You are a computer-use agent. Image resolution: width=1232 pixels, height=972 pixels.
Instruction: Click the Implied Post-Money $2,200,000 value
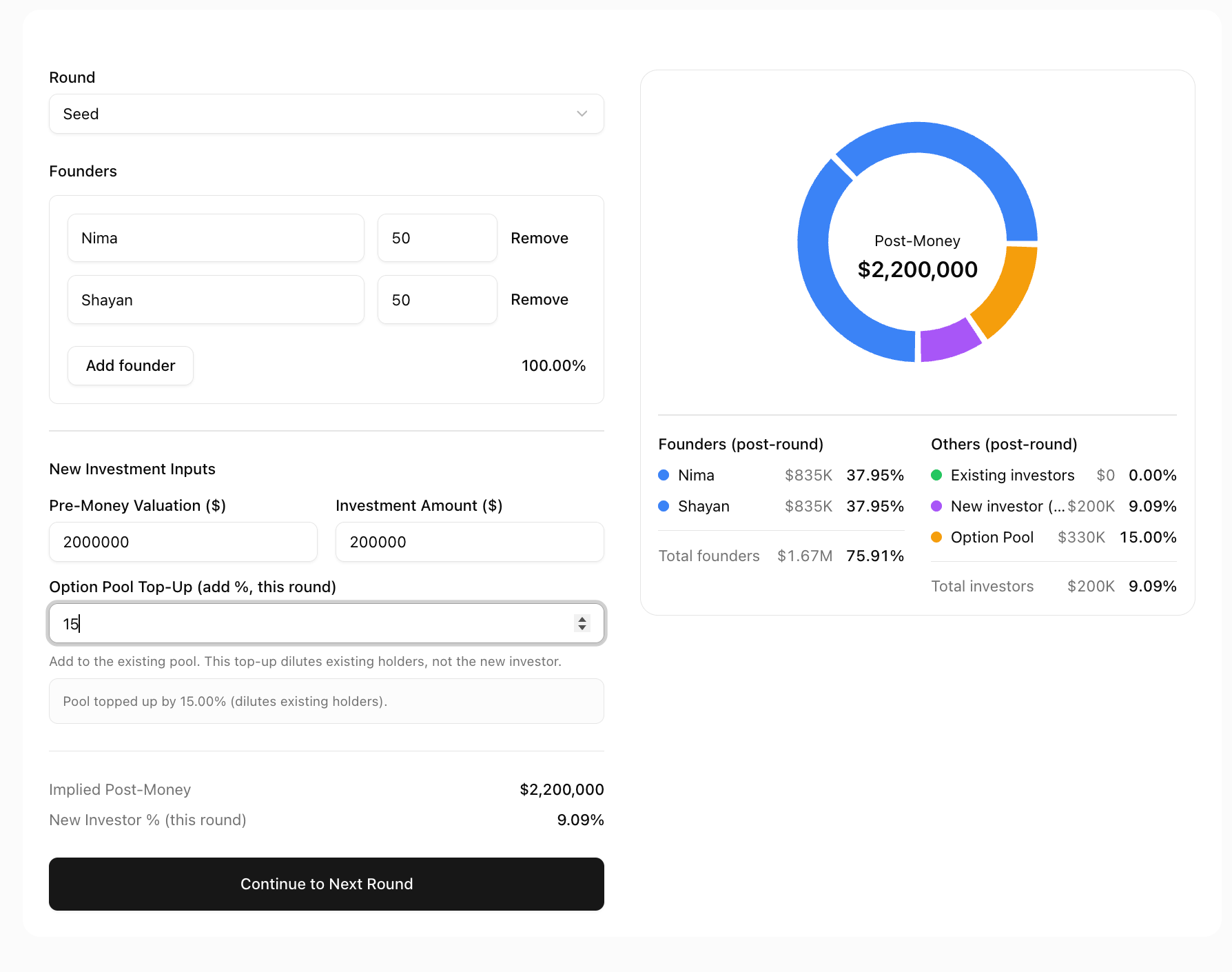[x=562, y=789]
